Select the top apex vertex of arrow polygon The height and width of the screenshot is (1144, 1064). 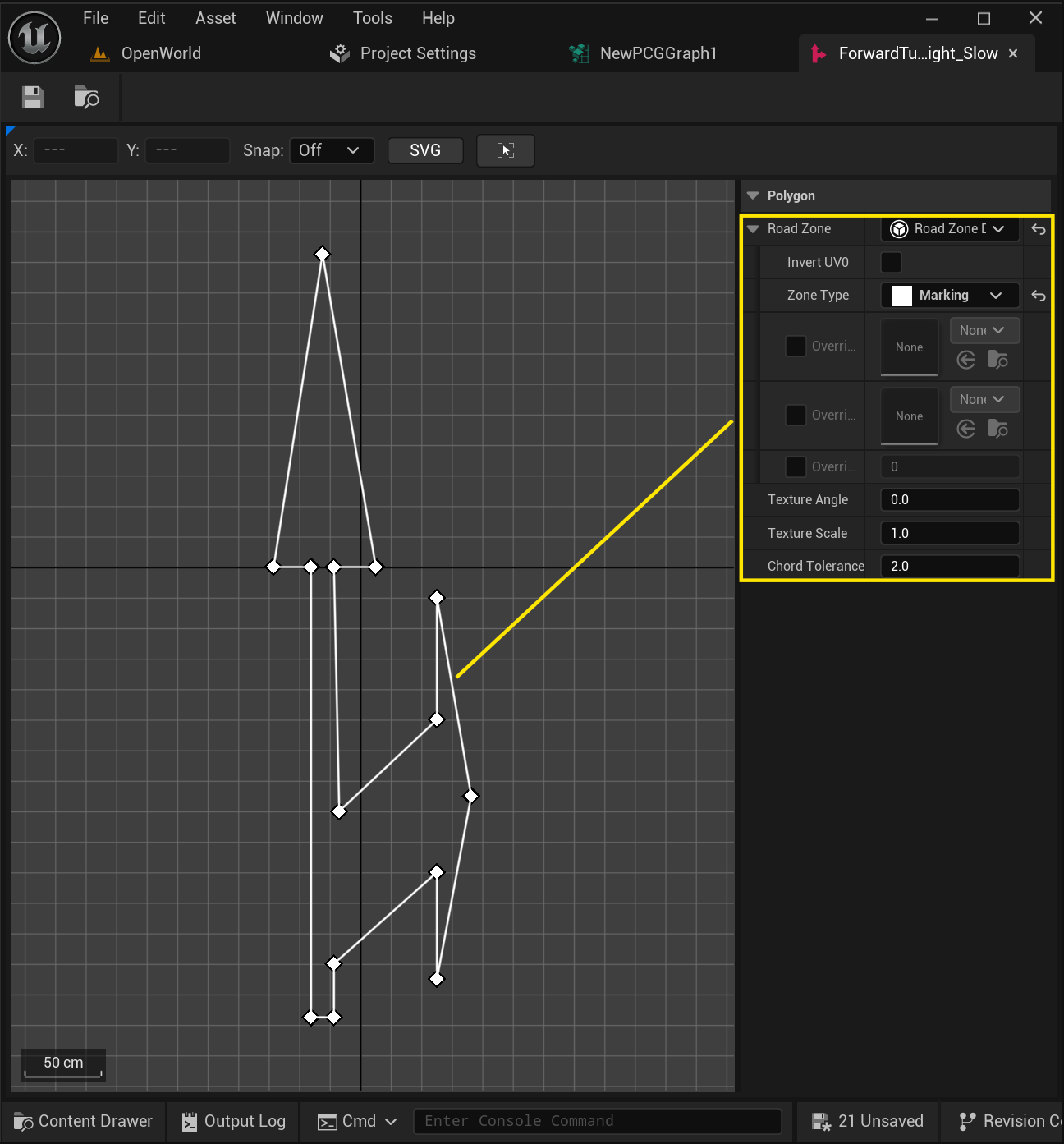[323, 254]
